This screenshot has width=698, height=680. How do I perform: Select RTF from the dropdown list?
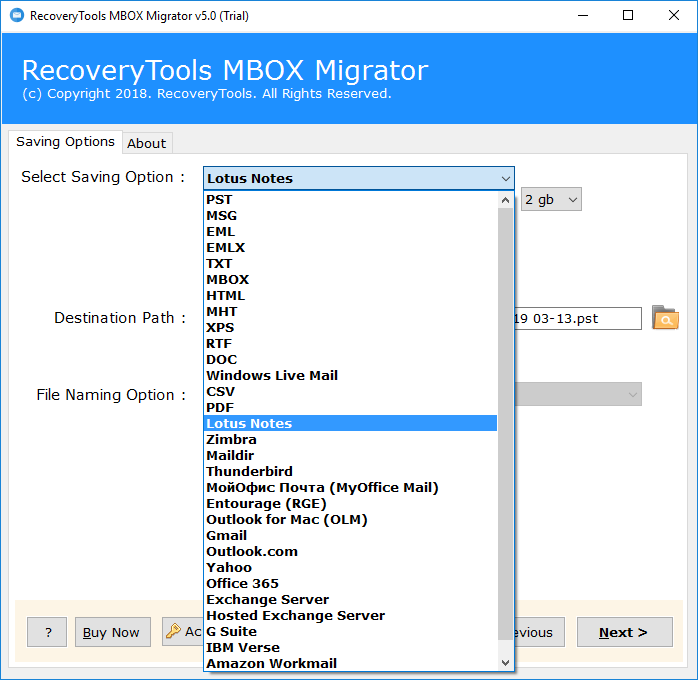tap(351, 344)
